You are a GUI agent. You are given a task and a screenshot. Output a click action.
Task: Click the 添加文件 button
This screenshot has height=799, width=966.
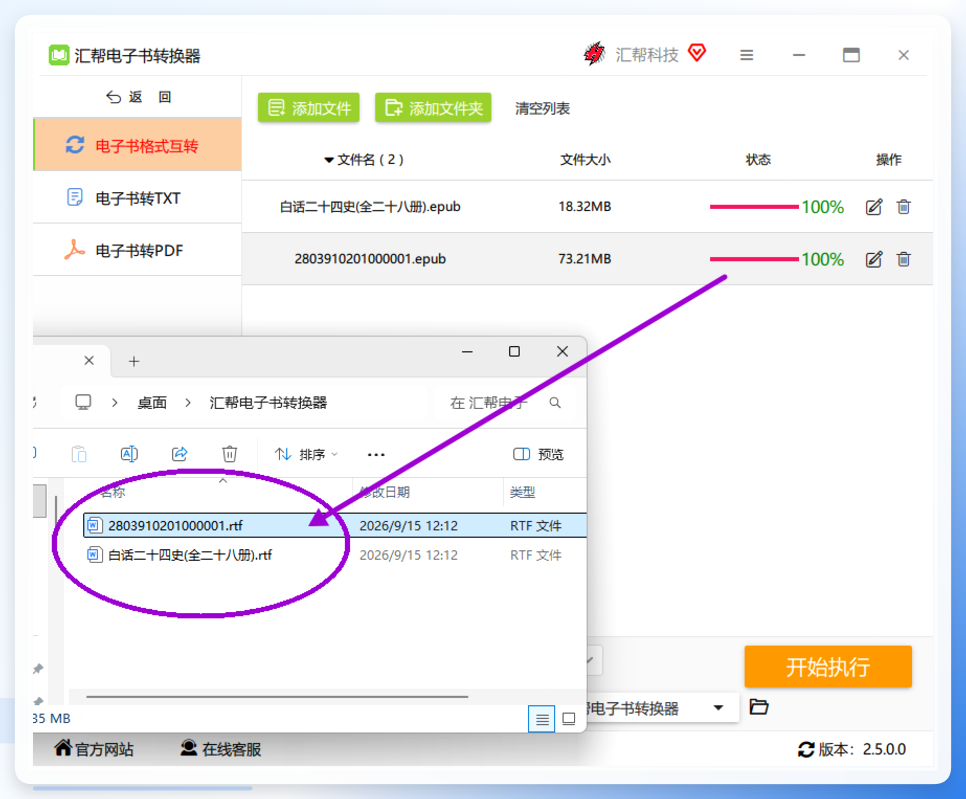coord(309,108)
